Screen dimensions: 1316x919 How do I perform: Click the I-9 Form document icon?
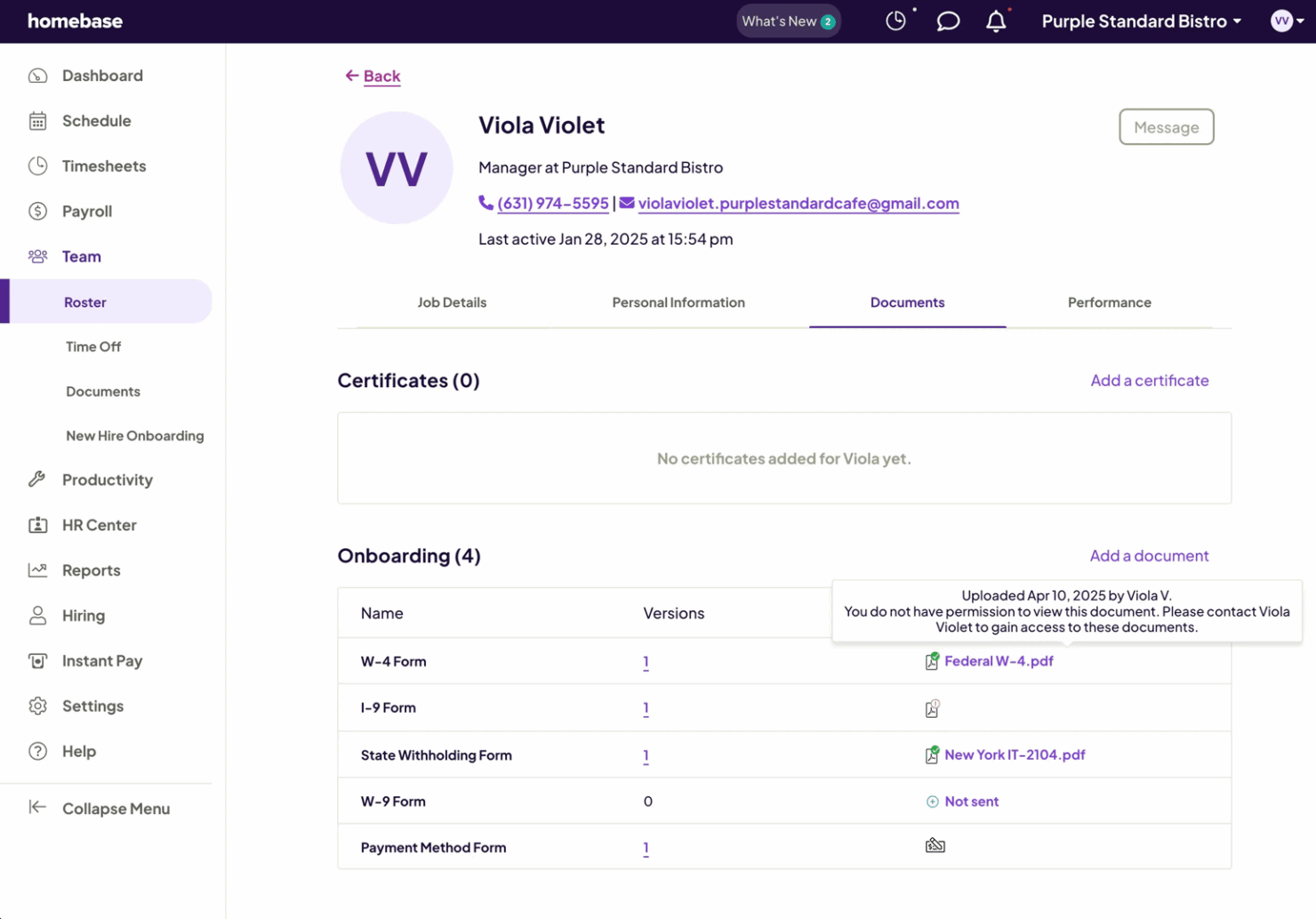[x=932, y=708]
